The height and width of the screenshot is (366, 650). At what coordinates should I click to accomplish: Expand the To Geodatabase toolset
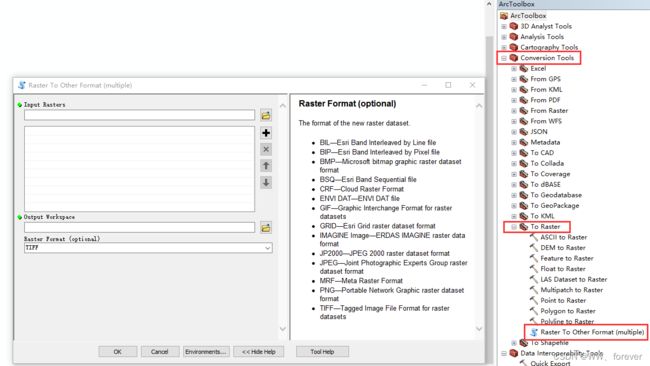514,195
